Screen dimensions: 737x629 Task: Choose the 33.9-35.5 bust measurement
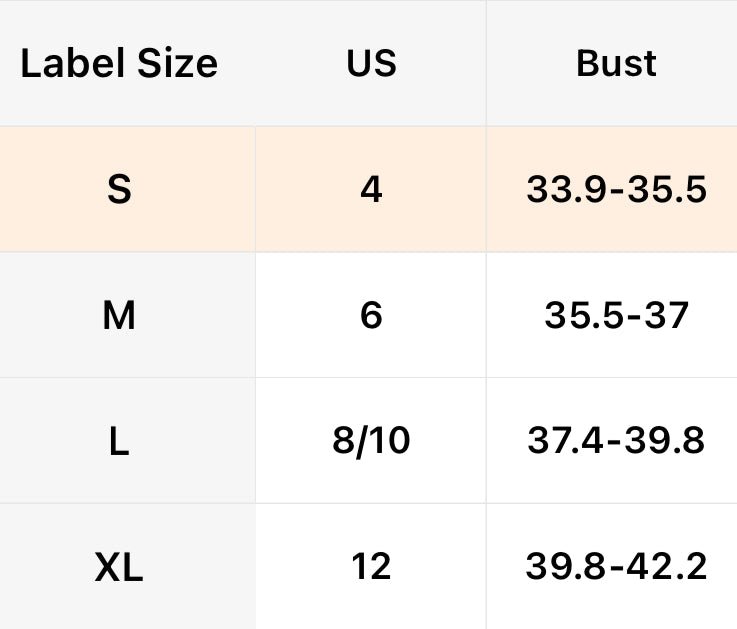616,190
